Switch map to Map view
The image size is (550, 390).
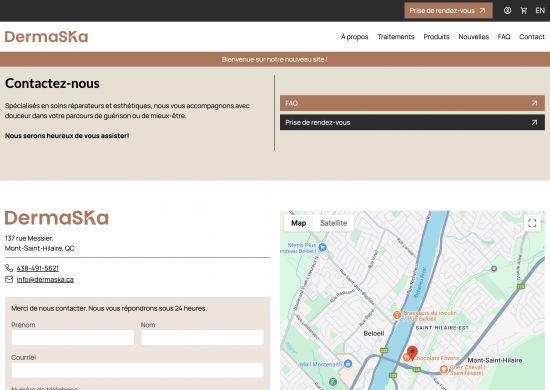[x=299, y=223]
